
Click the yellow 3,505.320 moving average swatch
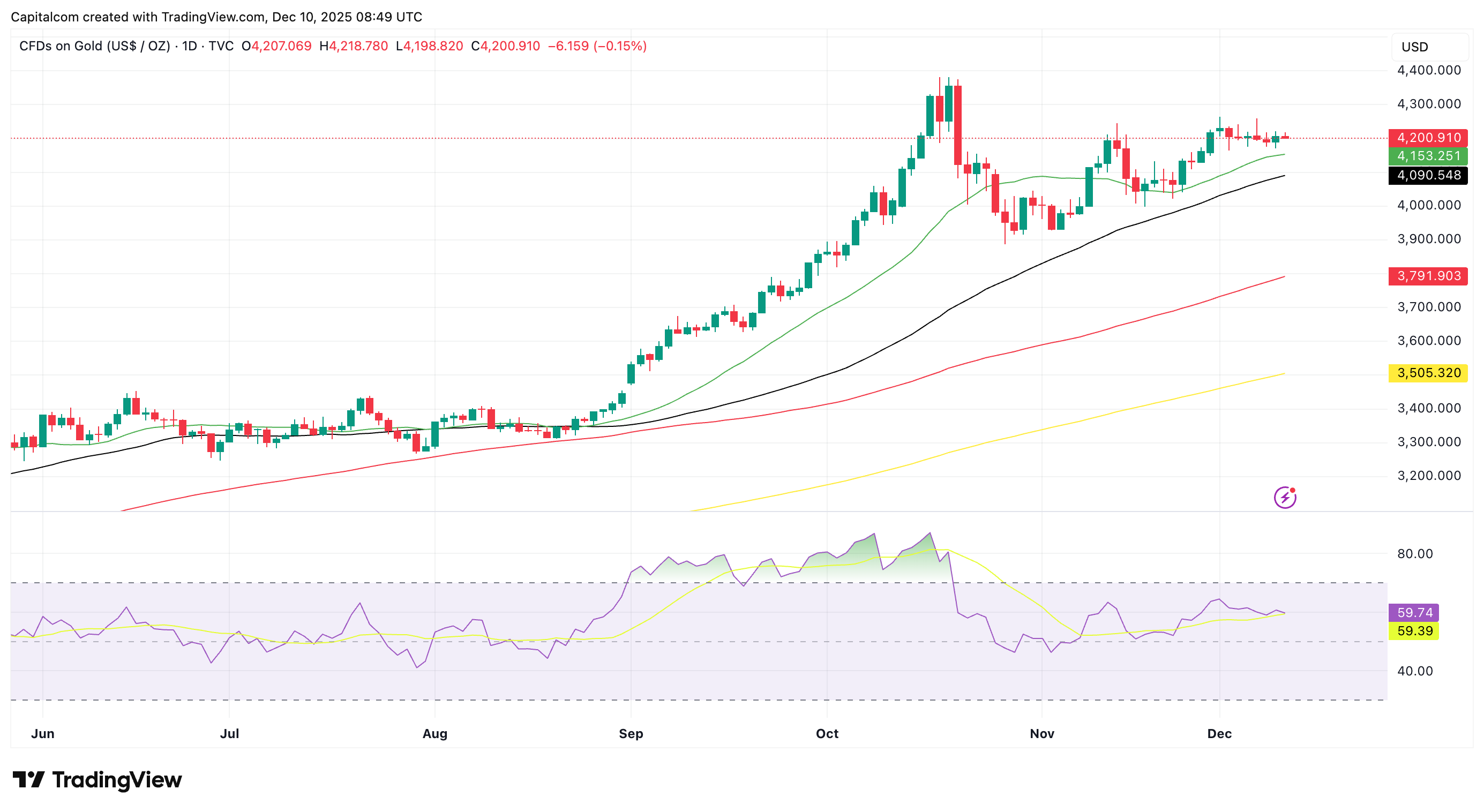point(1428,373)
